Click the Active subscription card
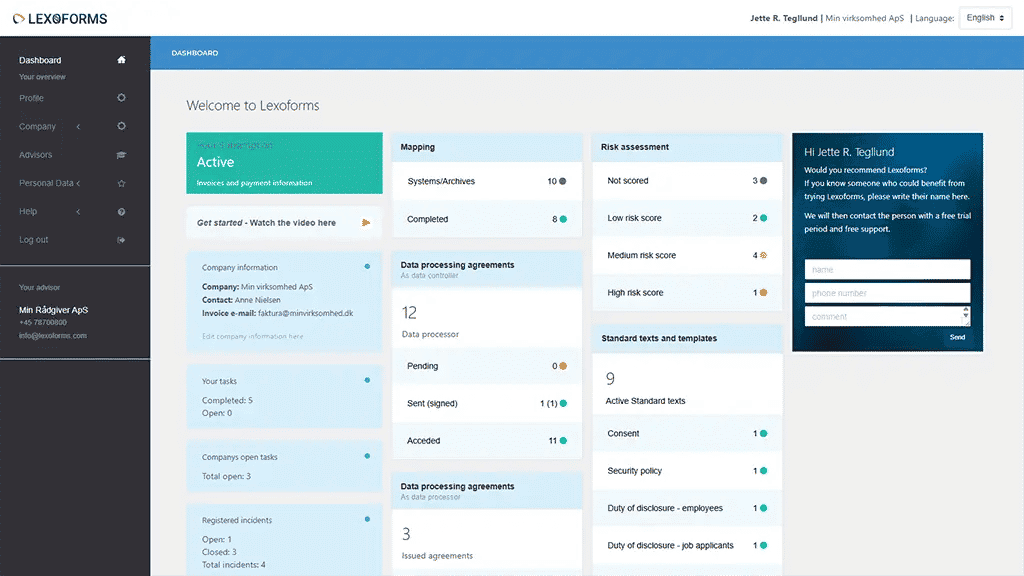The image size is (1024, 576). point(284,163)
